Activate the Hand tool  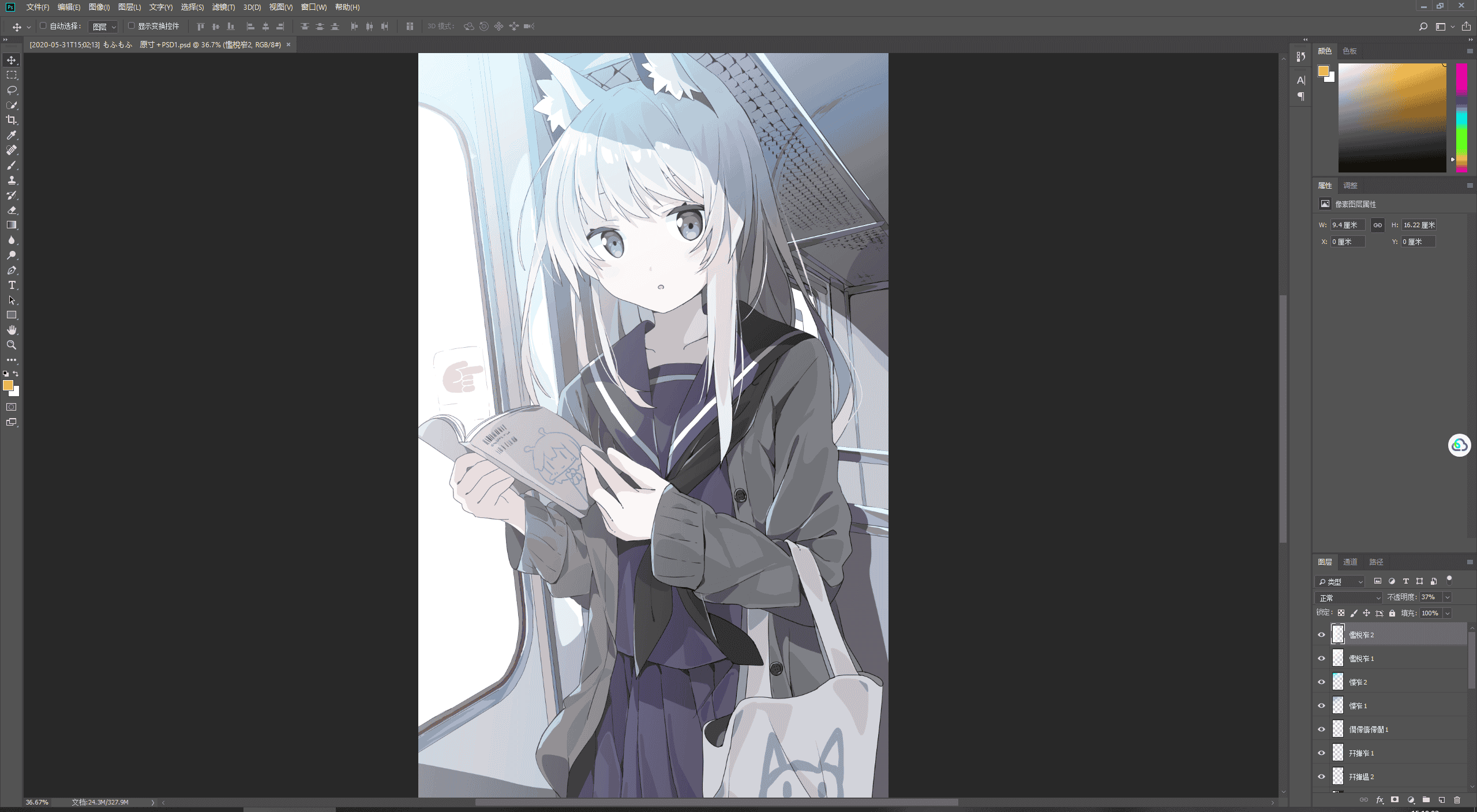(x=12, y=330)
